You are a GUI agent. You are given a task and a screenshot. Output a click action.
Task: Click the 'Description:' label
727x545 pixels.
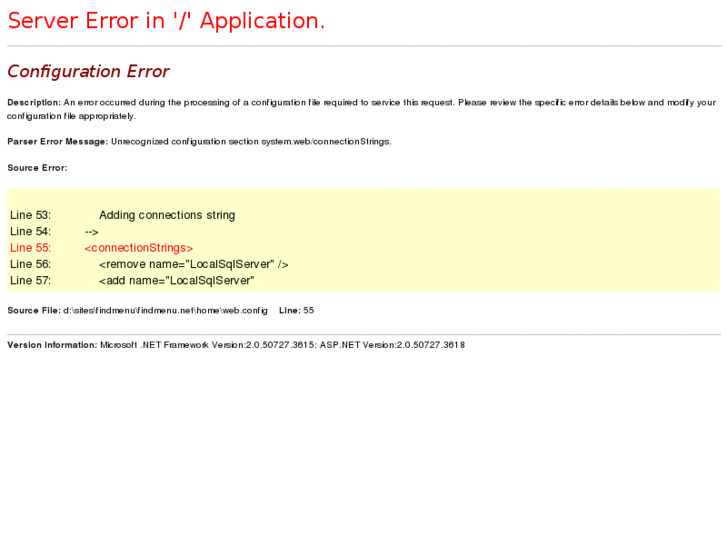34,103
